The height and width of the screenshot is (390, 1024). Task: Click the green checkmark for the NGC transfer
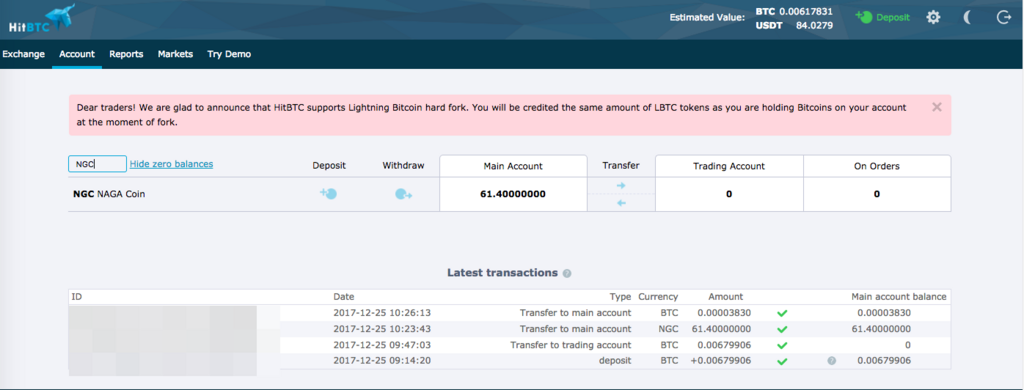coord(782,329)
